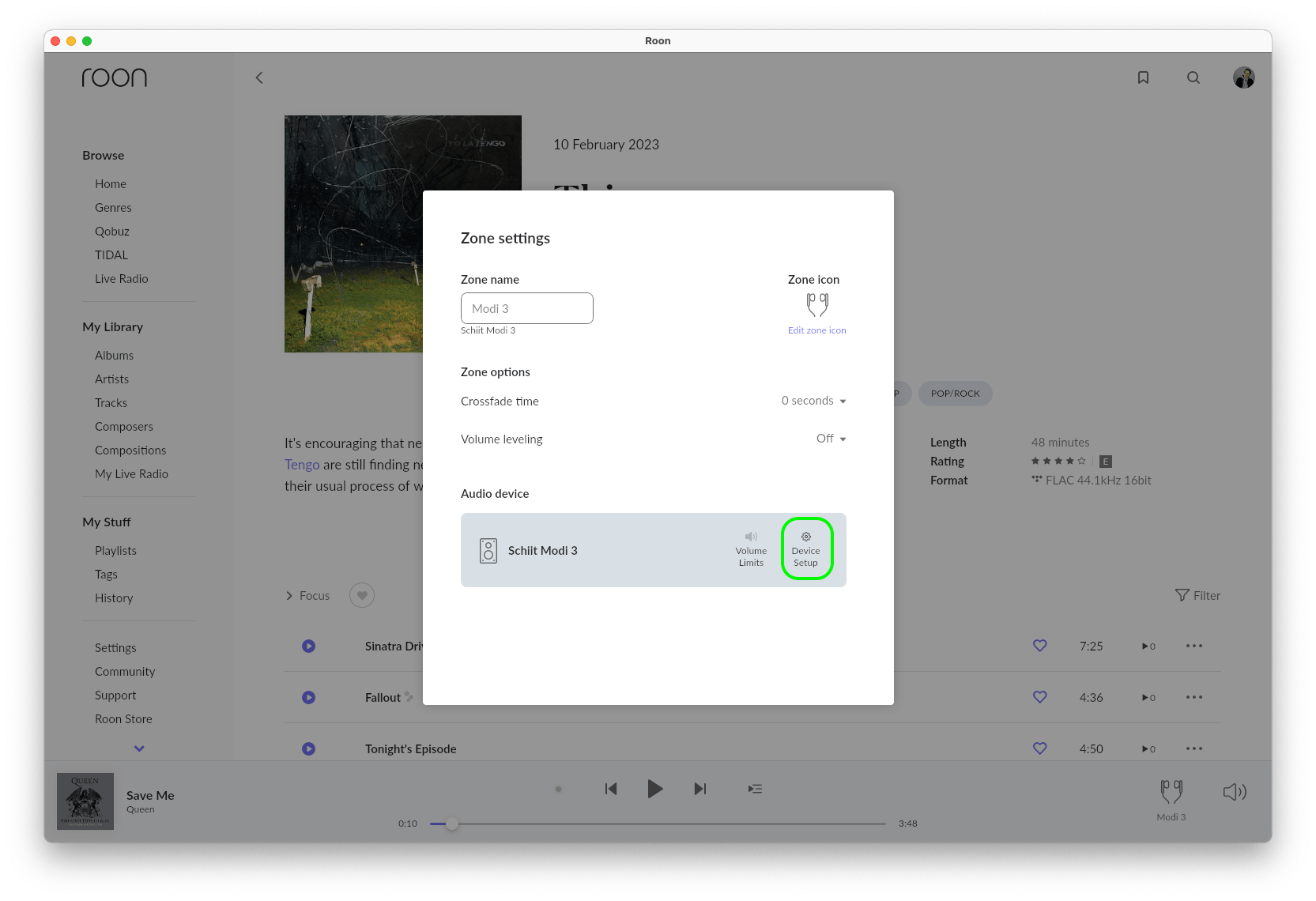This screenshot has height=901, width=1316.
Task: Open the play queue icon
Action: [756, 789]
